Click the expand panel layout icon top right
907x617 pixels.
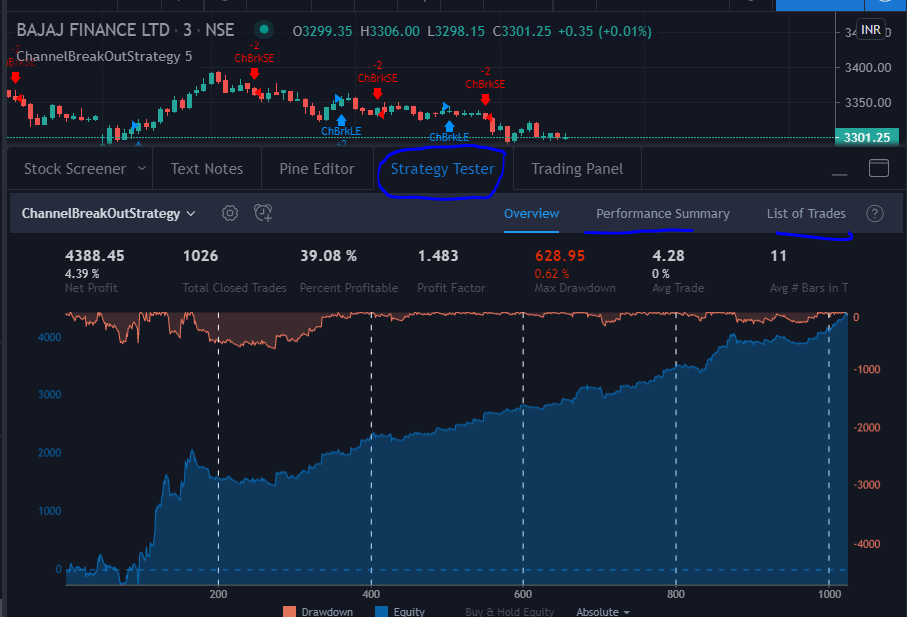tap(879, 169)
